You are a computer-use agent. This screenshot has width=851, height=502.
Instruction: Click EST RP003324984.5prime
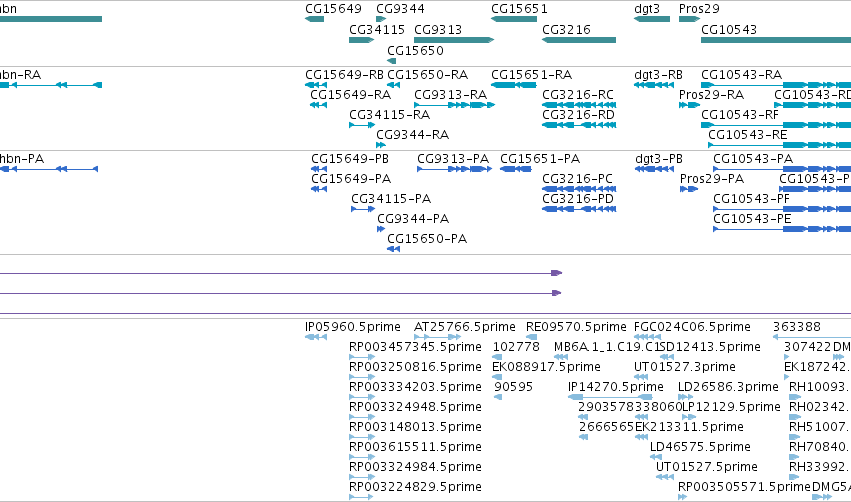[x=415, y=467]
